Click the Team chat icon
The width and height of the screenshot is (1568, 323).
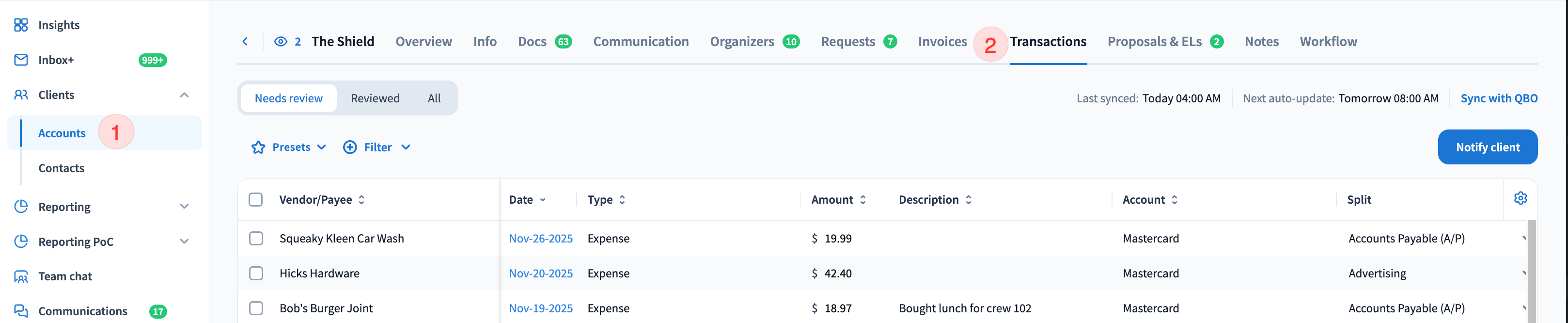point(21,276)
